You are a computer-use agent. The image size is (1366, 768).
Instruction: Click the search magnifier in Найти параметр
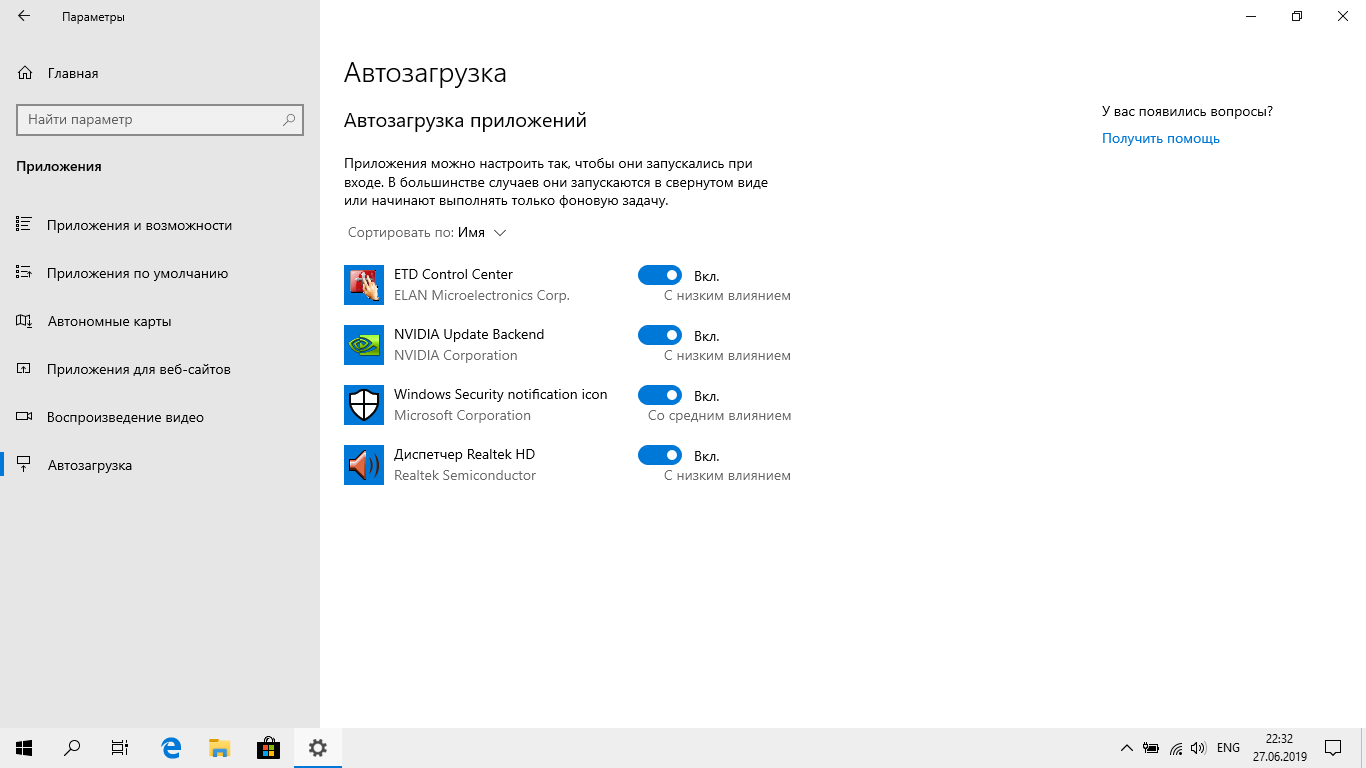(x=289, y=119)
